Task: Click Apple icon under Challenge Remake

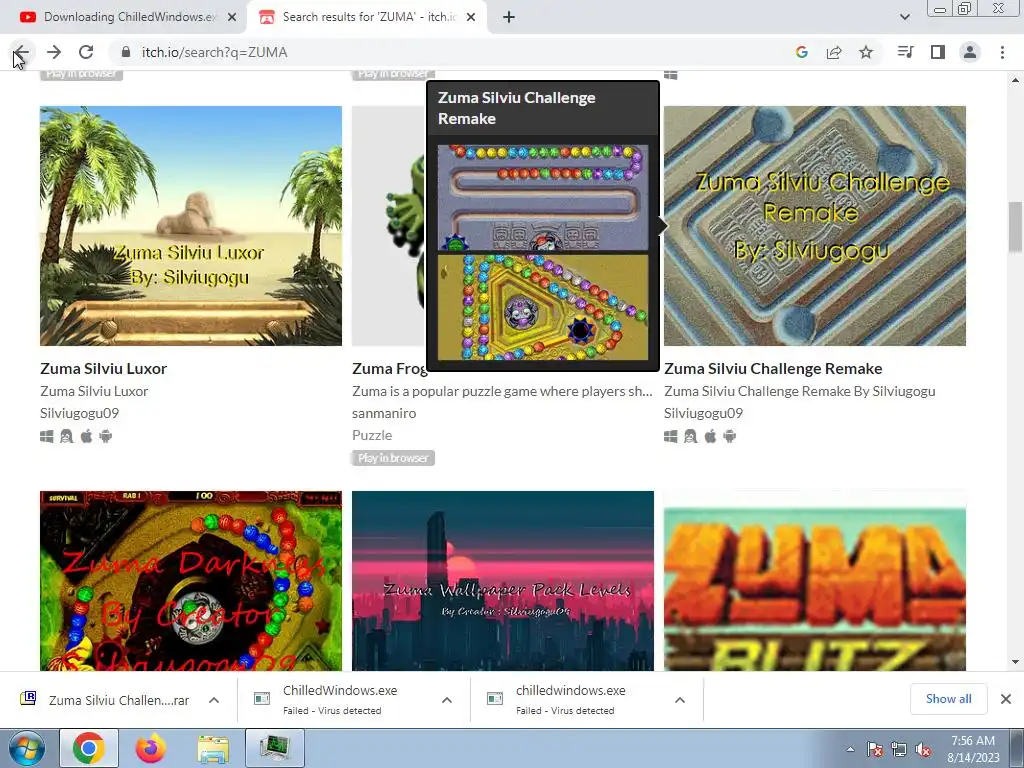Action: click(x=711, y=436)
